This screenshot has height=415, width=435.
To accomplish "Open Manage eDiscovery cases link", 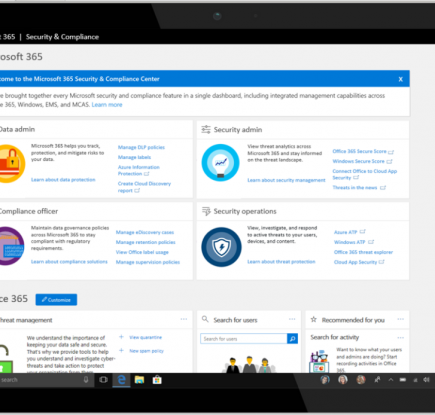I will point(145,232).
